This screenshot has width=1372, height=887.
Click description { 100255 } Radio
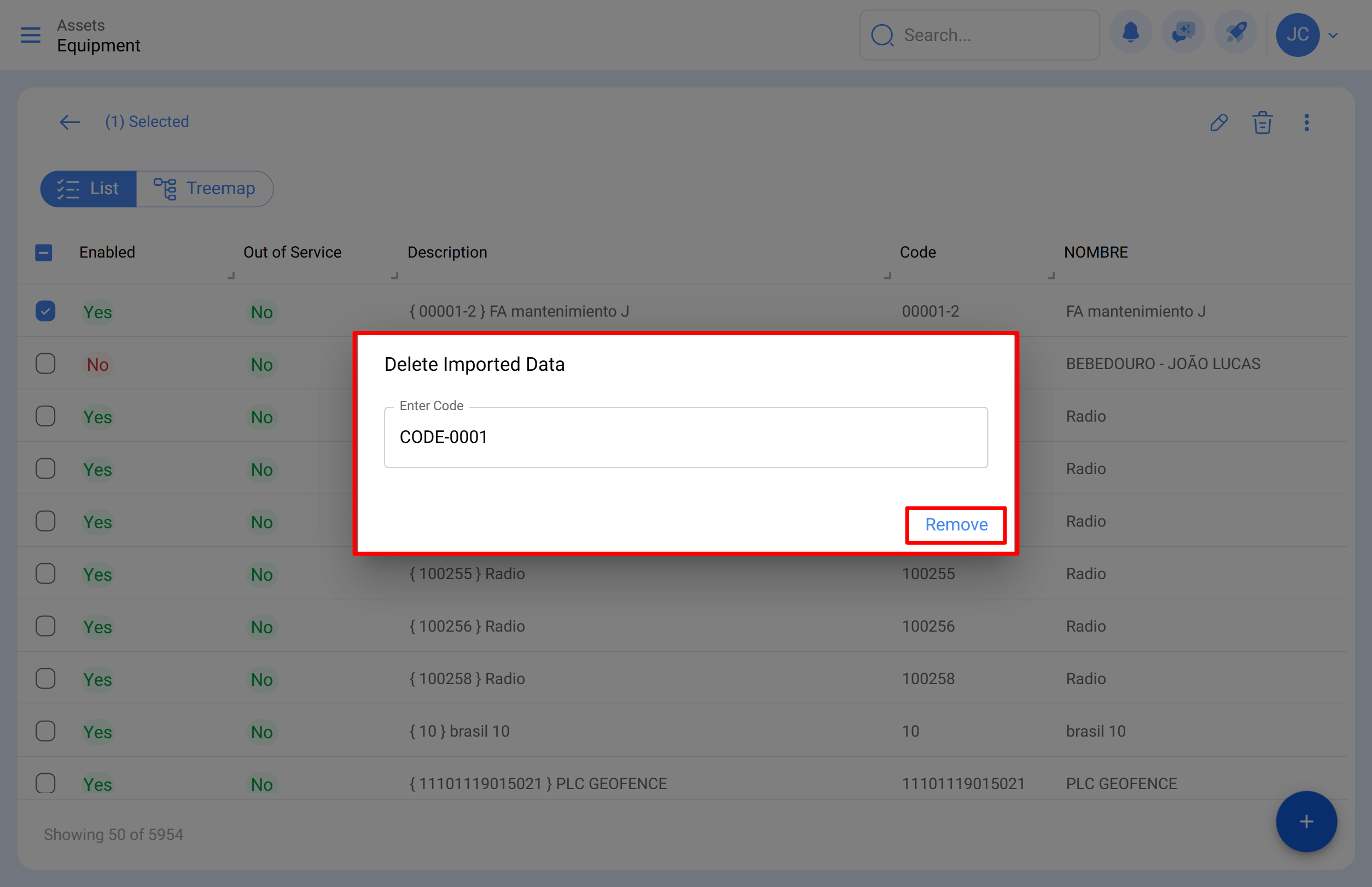pos(467,574)
